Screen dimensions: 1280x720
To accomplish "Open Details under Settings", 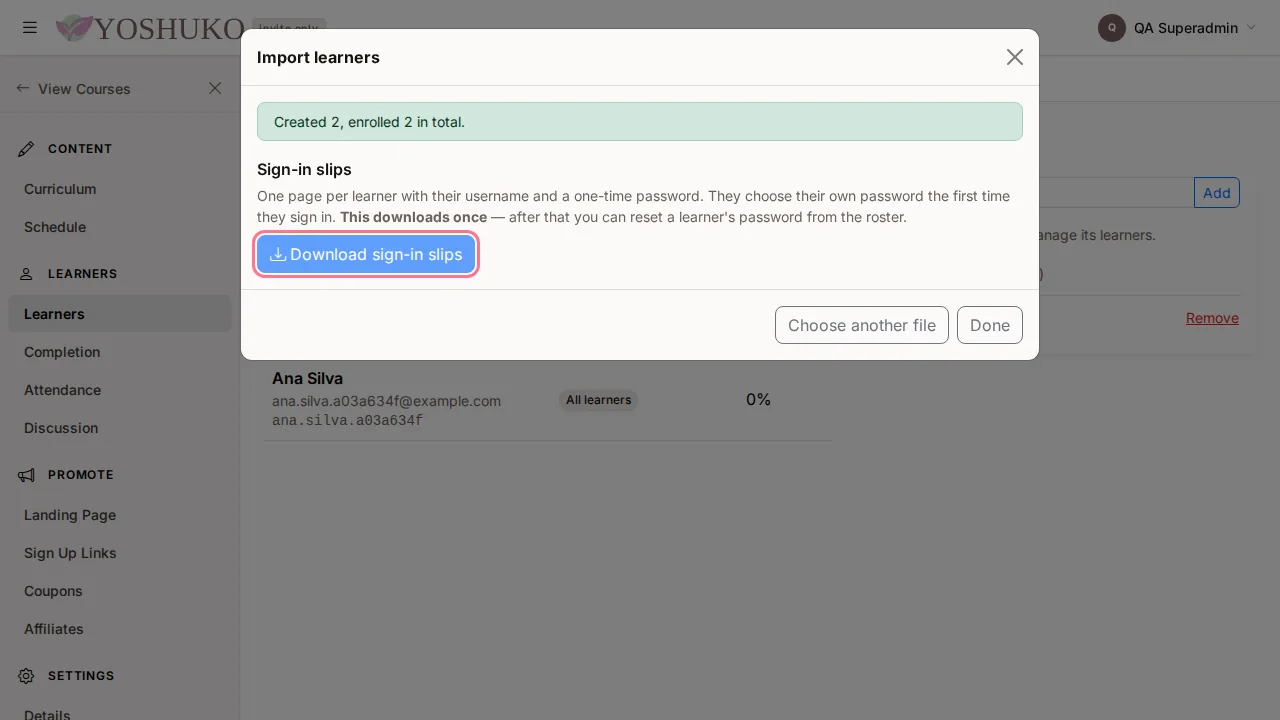I will coord(120,714).
